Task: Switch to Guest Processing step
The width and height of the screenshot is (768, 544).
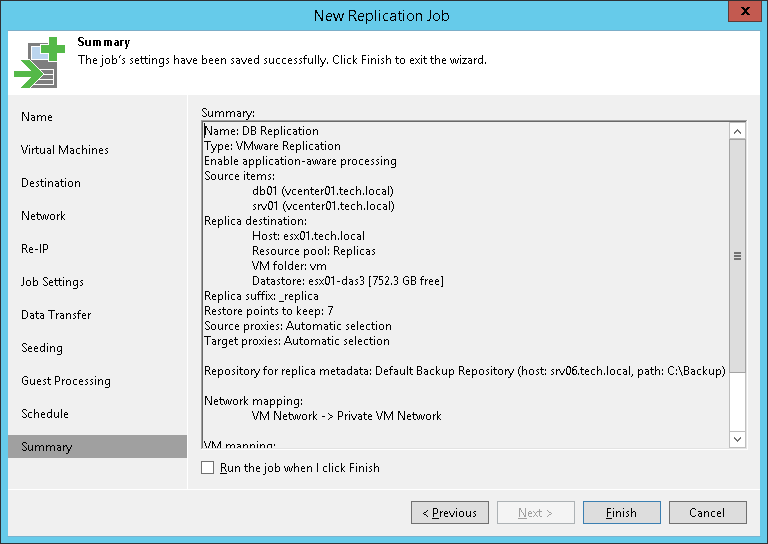Action: pos(66,381)
